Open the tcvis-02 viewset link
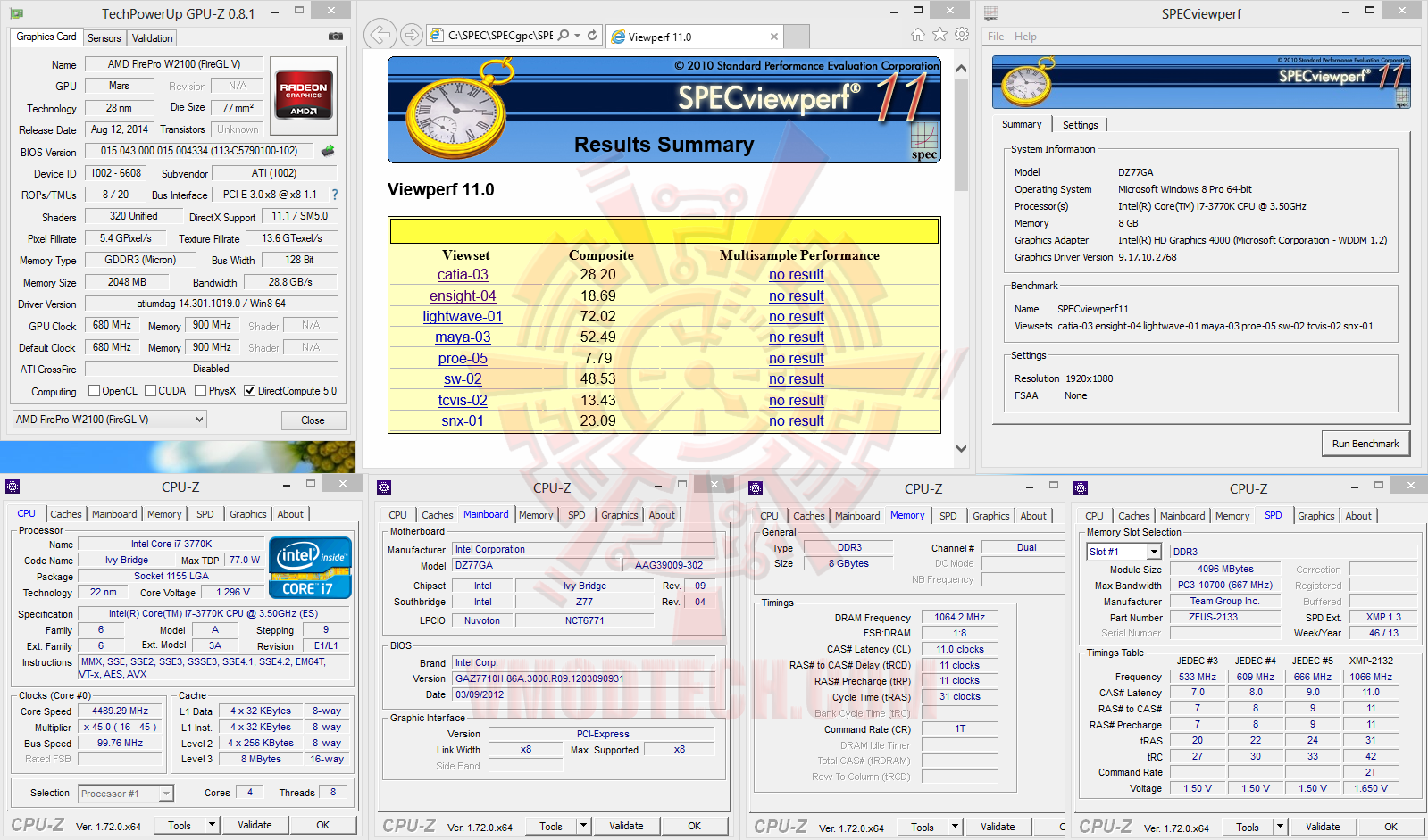 point(463,401)
